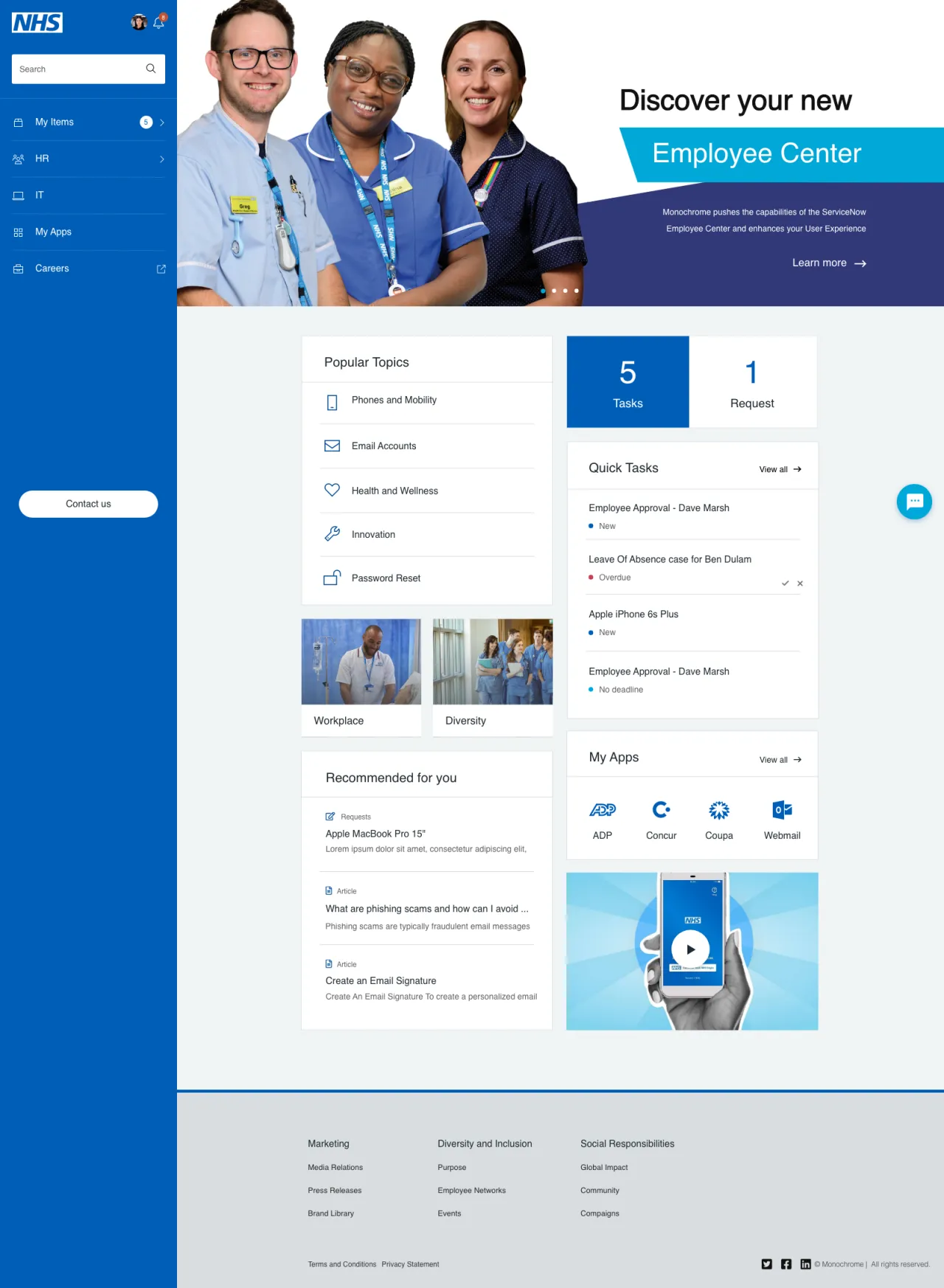Select the third carousel dot
This screenshot has height=1288, width=944.
click(566, 291)
